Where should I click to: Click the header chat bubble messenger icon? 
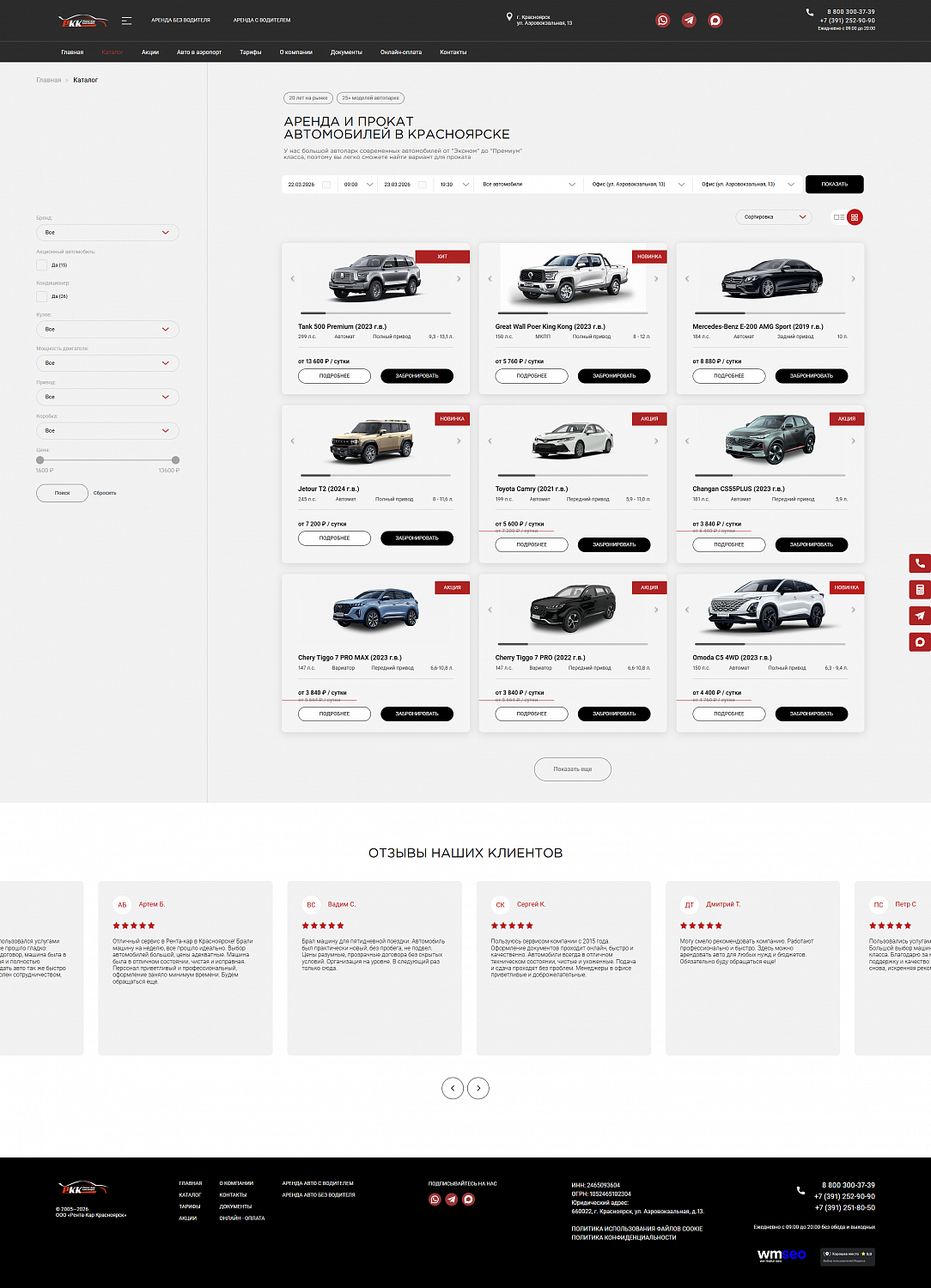click(715, 20)
